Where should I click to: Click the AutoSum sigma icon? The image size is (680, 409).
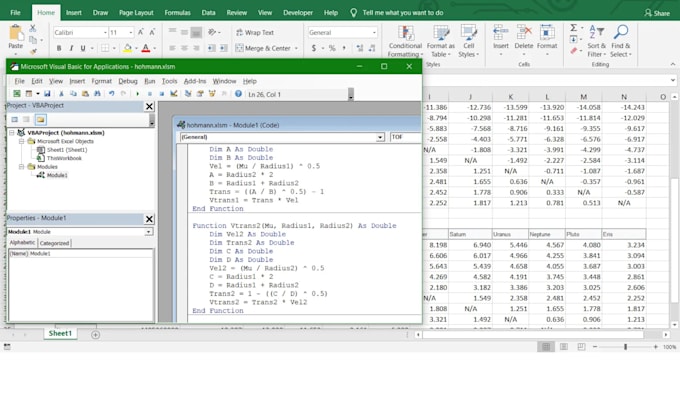click(x=574, y=28)
